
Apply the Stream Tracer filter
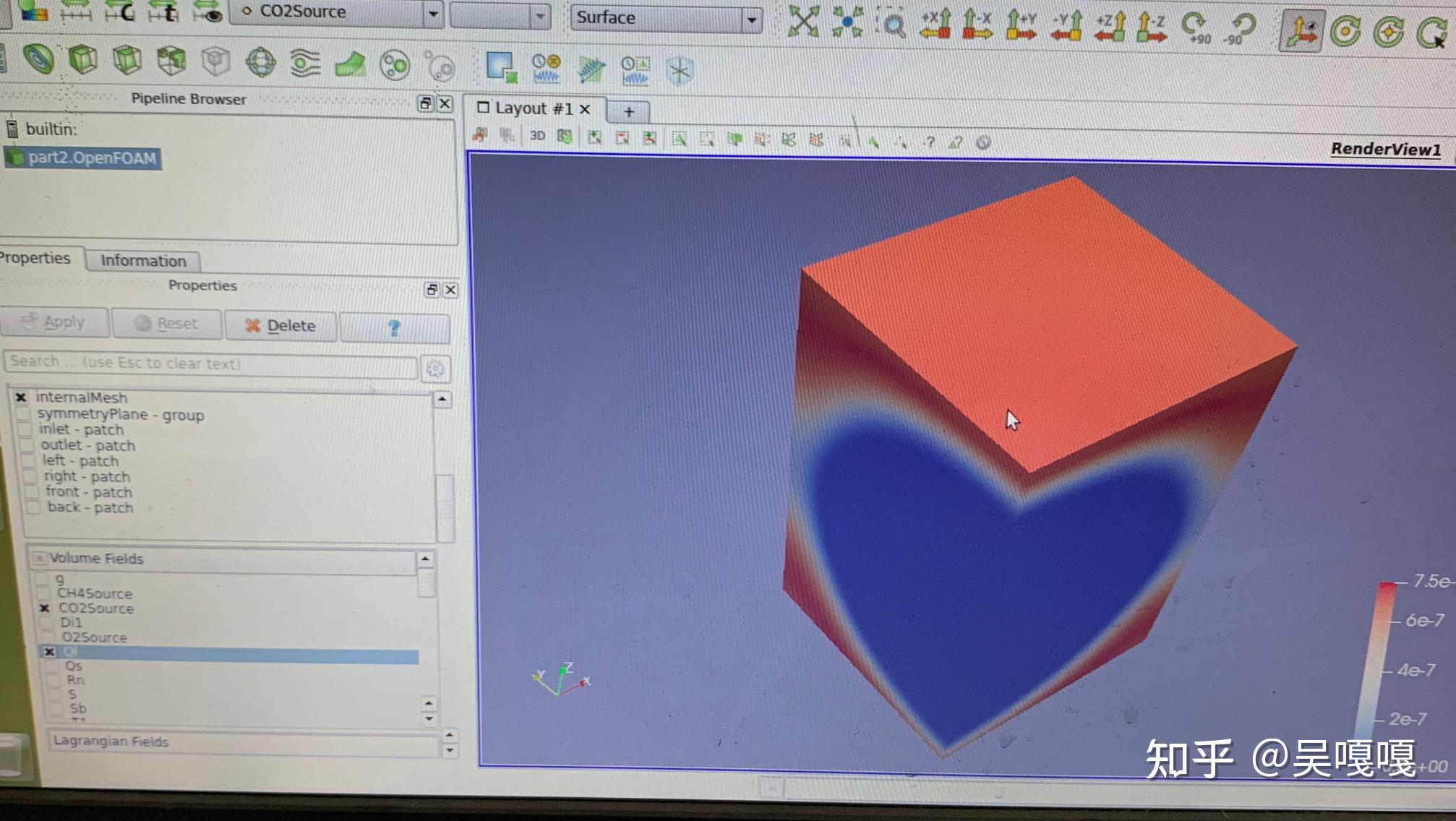click(x=305, y=63)
